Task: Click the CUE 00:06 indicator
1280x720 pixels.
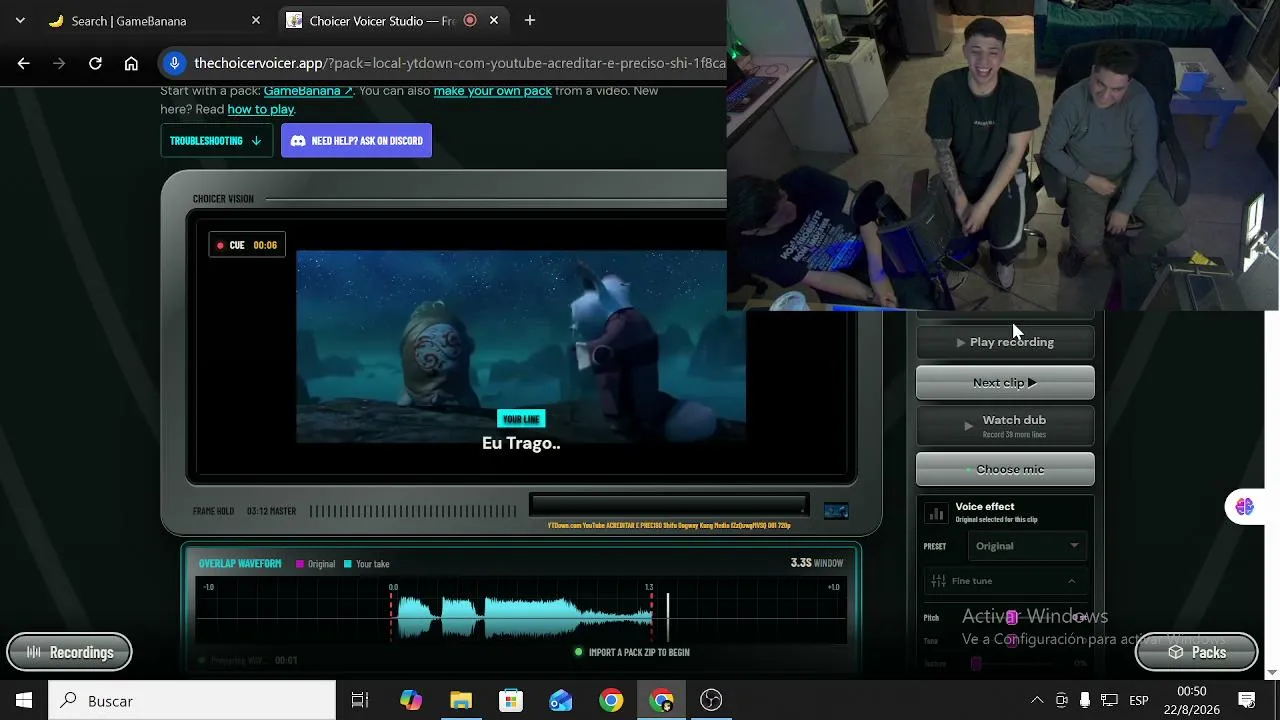Action: [x=247, y=245]
